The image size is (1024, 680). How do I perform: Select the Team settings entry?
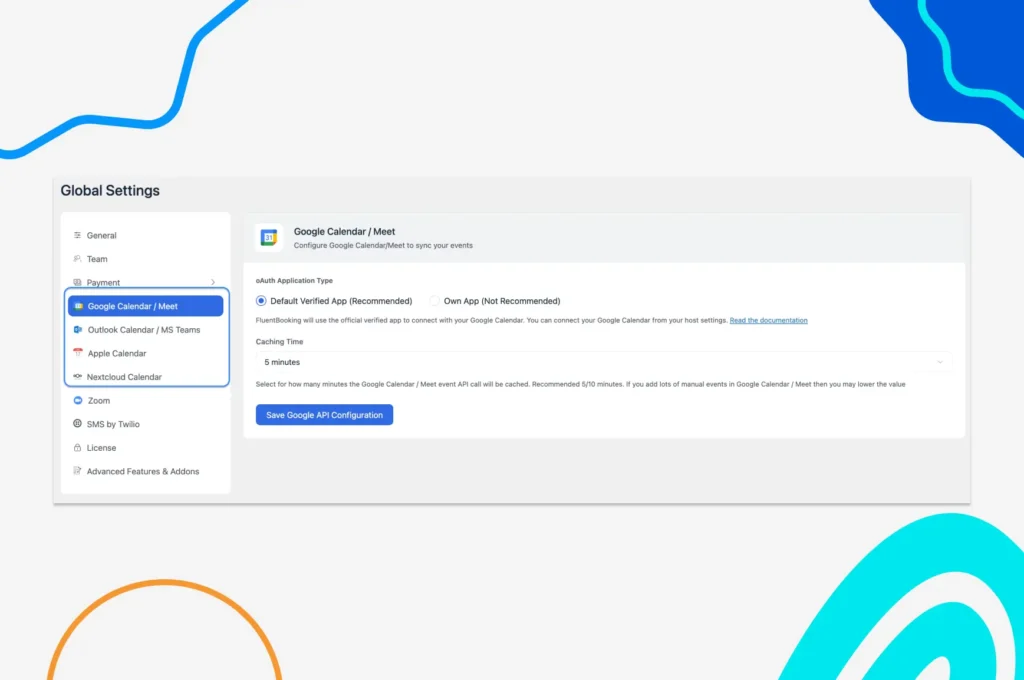pyautogui.click(x=94, y=258)
